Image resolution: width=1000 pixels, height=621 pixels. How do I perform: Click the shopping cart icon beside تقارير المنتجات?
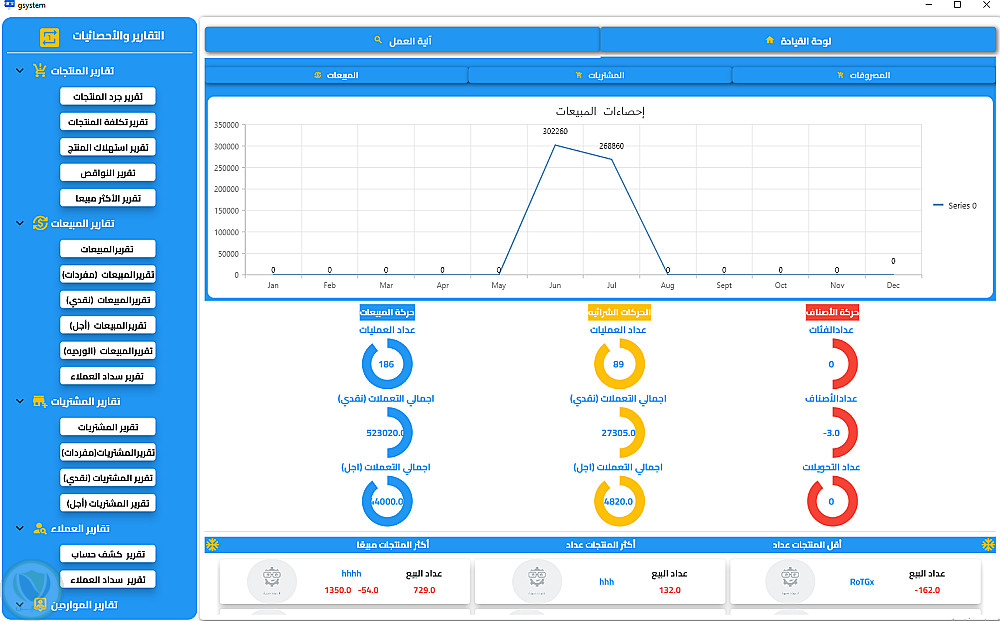40,70
